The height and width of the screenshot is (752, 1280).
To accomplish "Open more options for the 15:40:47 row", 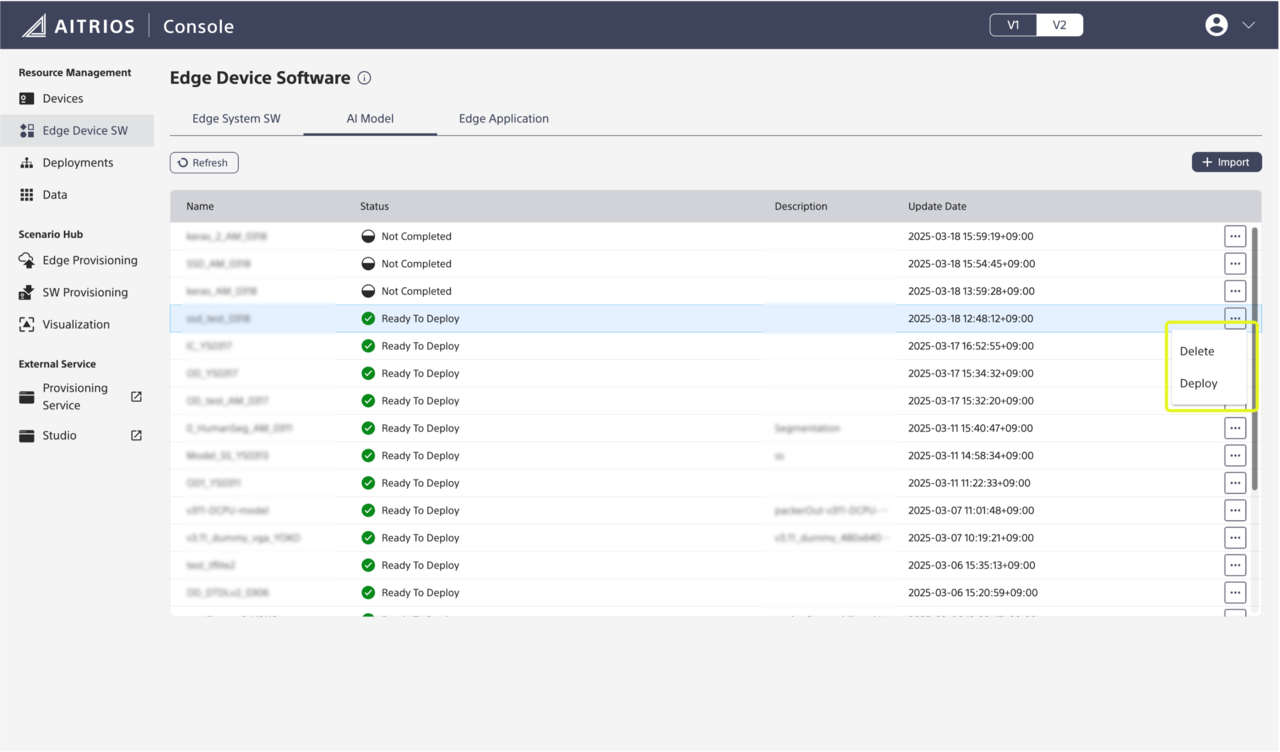I will [1235, 428].
